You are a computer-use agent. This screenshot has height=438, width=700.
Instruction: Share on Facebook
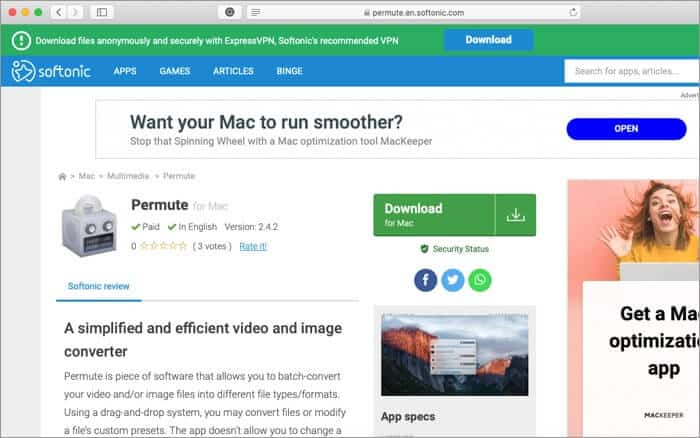[425, 280]
